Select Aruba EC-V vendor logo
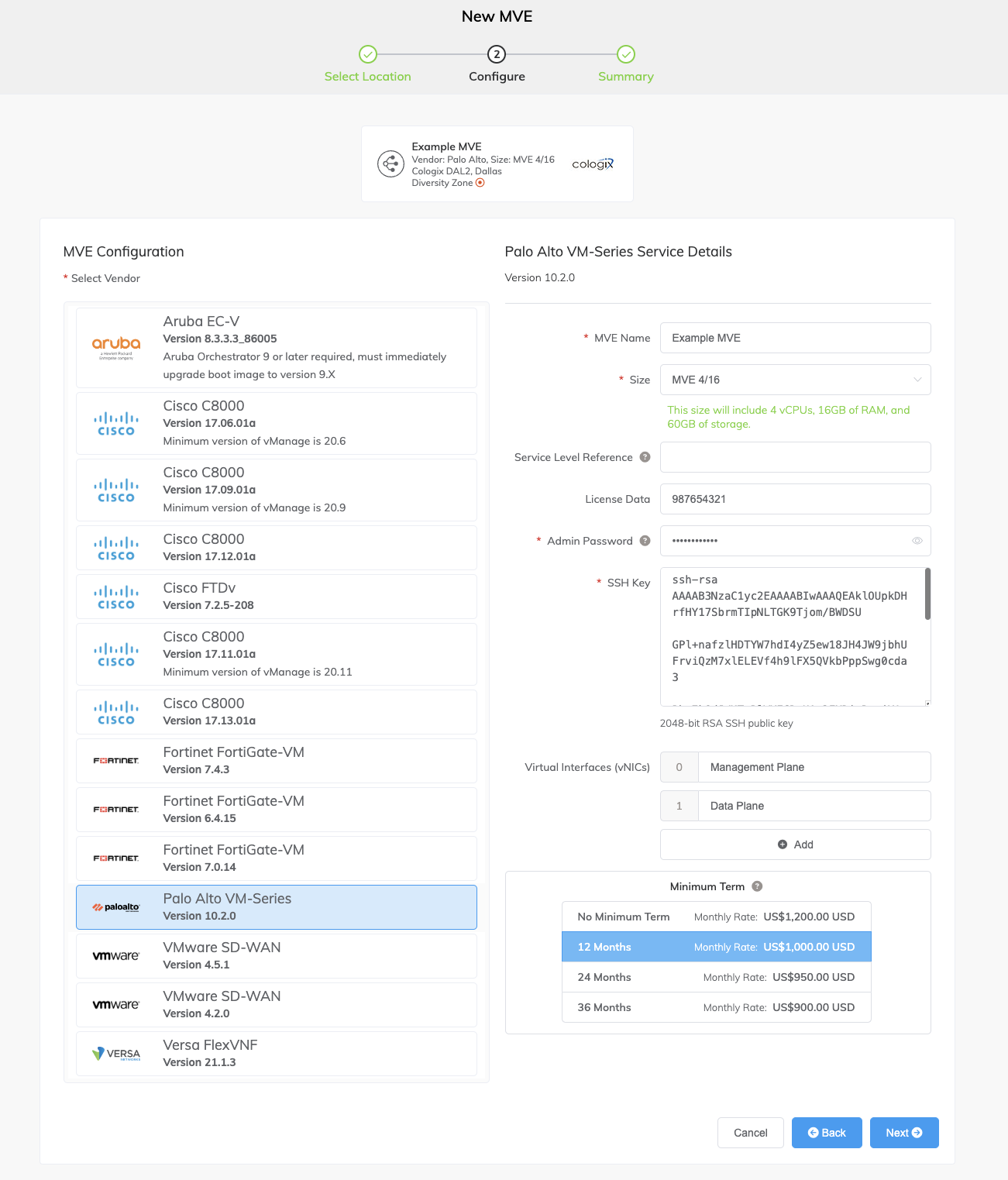The height and width of the screenshot is (1180, 1008). click(x=116, y=347)
